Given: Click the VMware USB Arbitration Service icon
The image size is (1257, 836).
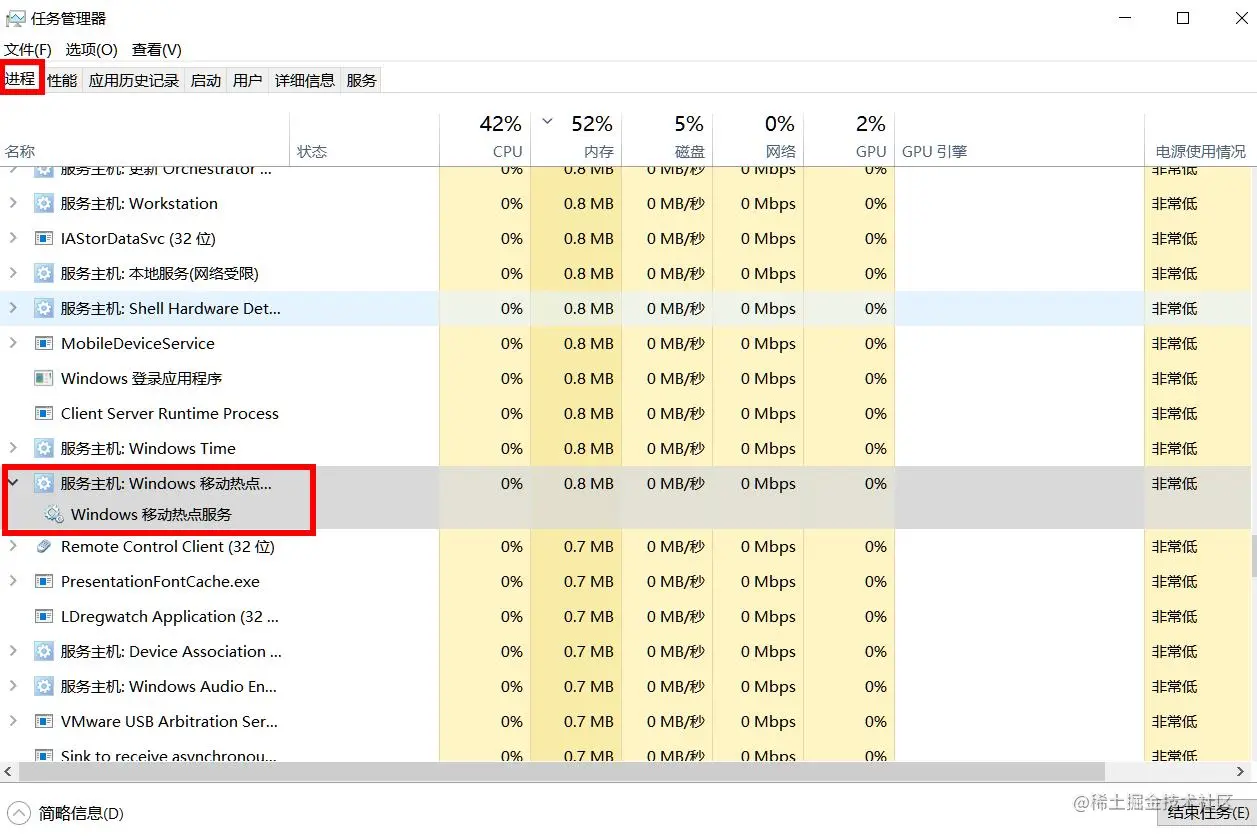Looking at the screenshot, I should tap(44, 721).
